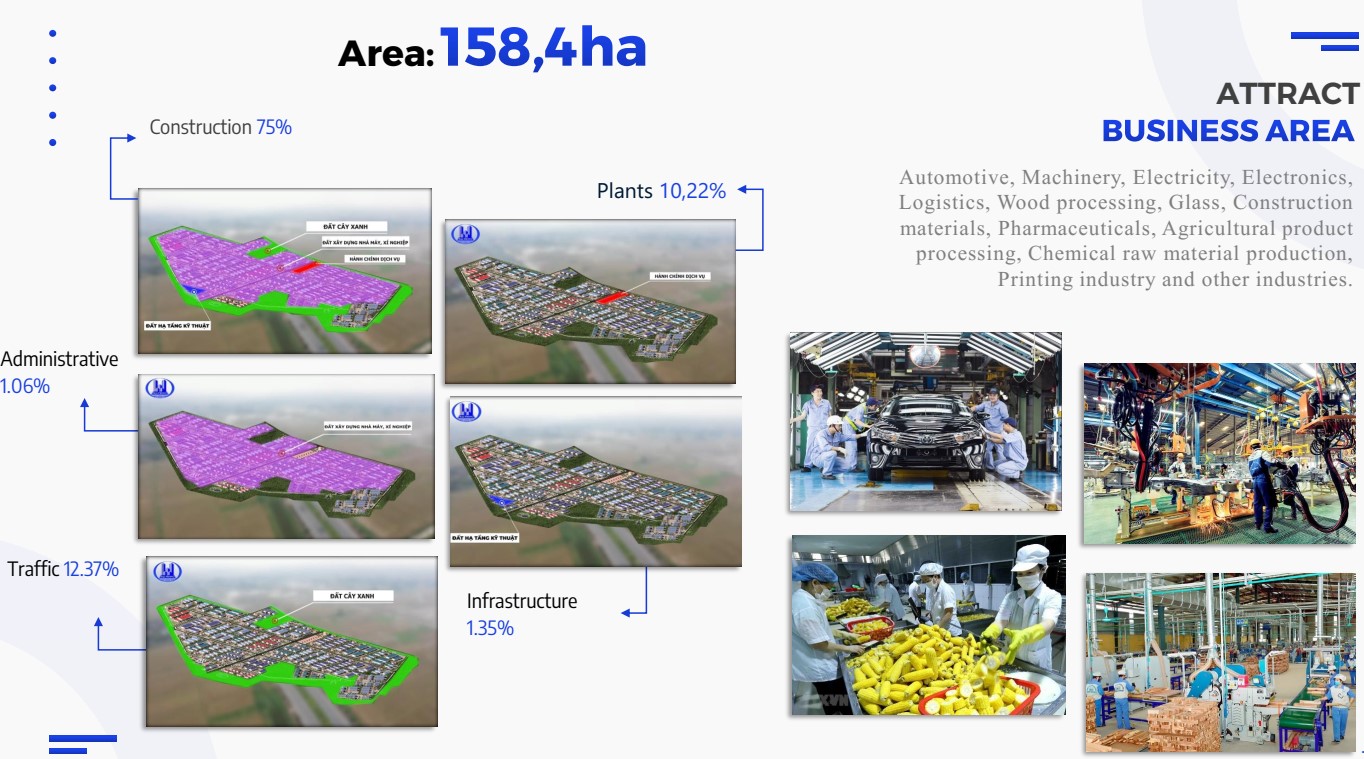Click the logo on the Plants map
The image size is (1364, 759).
click(x=466, y=234)
